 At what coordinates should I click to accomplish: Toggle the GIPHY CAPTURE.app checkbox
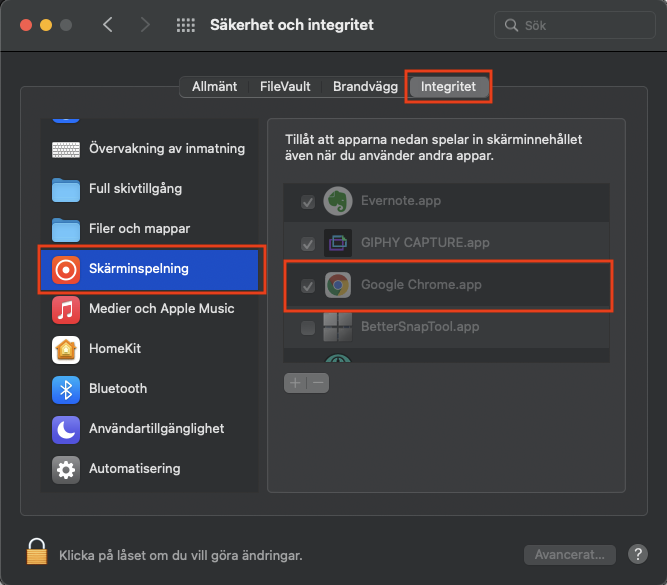[x=308, y=243]
